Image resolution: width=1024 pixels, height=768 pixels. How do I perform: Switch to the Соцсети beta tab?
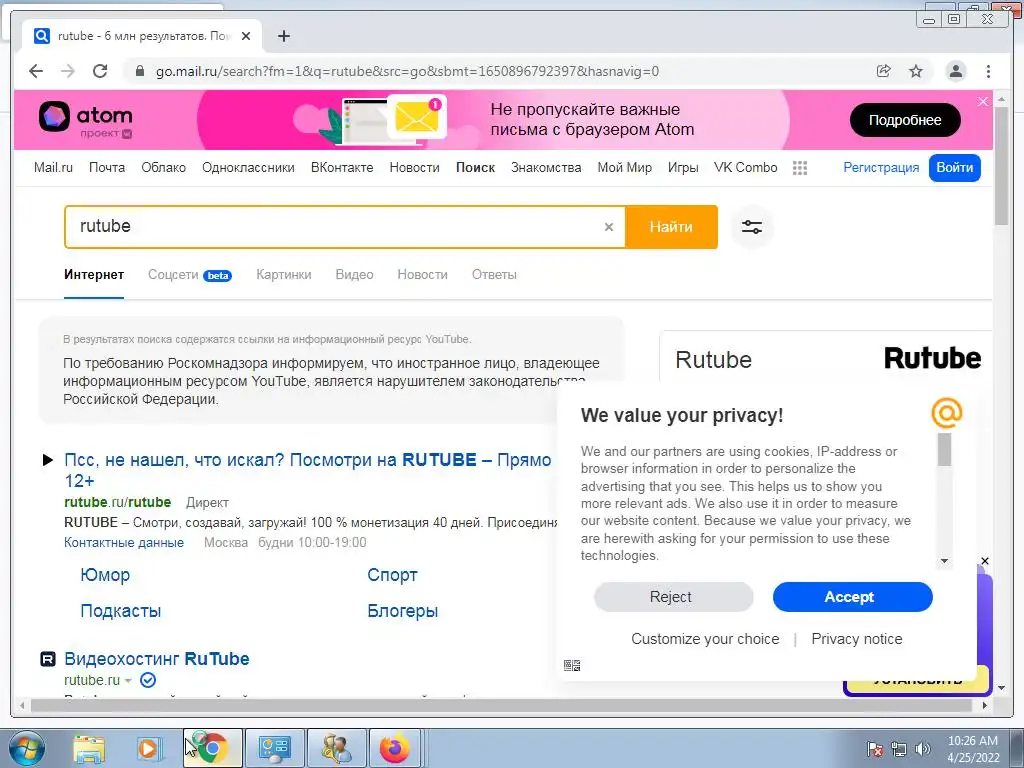point(189,275)
